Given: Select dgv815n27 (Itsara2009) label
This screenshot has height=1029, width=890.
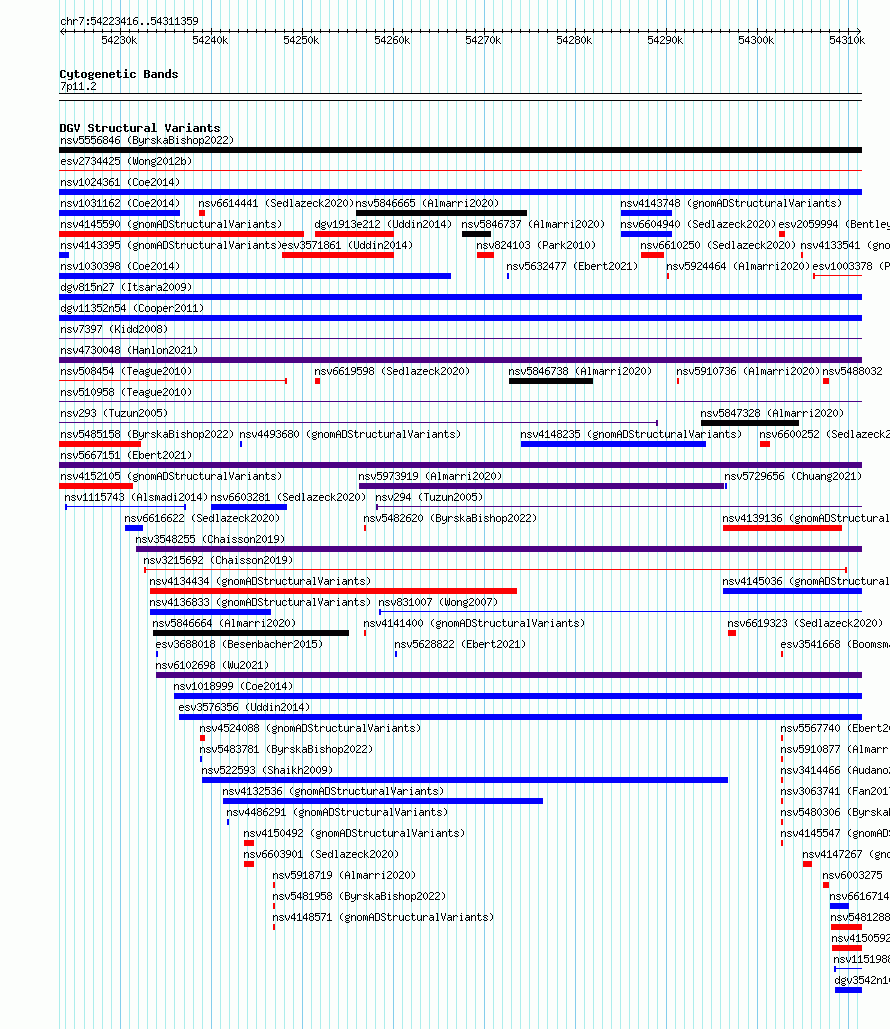Looking at the screenshot, I should [x=126, y=287].
